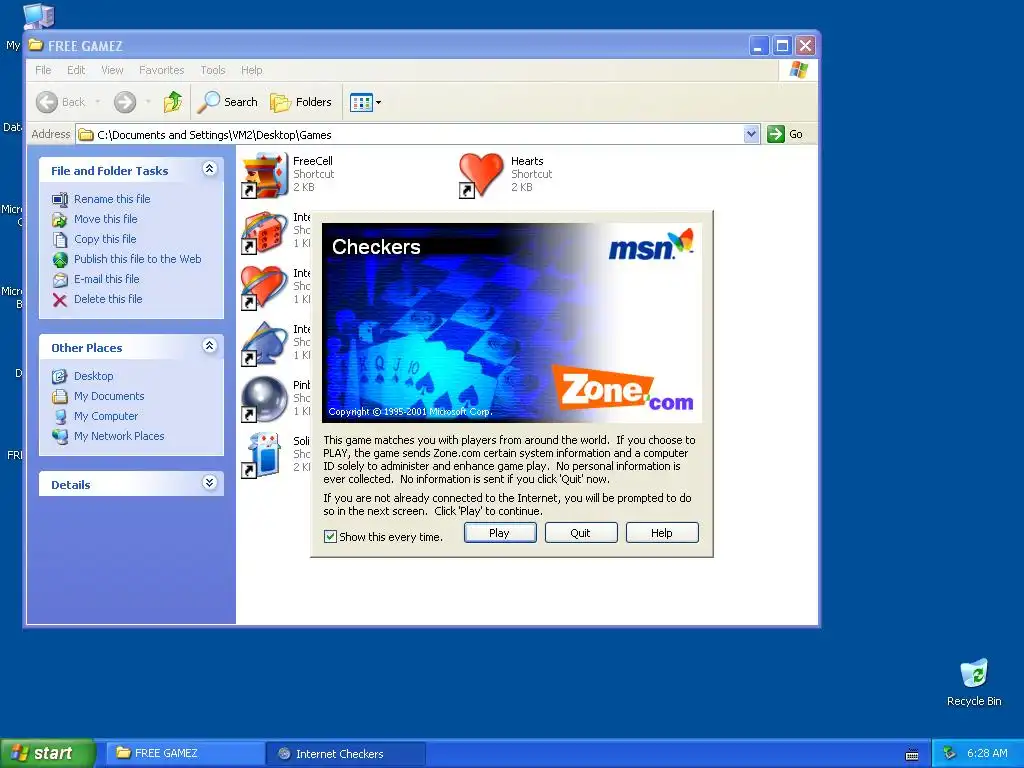Open the Help menu in Explorer

tap(251, 70)
